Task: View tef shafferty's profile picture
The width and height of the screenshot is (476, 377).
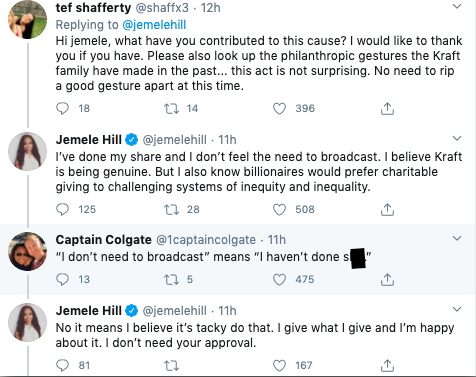Action: click(x=27, y=19)
